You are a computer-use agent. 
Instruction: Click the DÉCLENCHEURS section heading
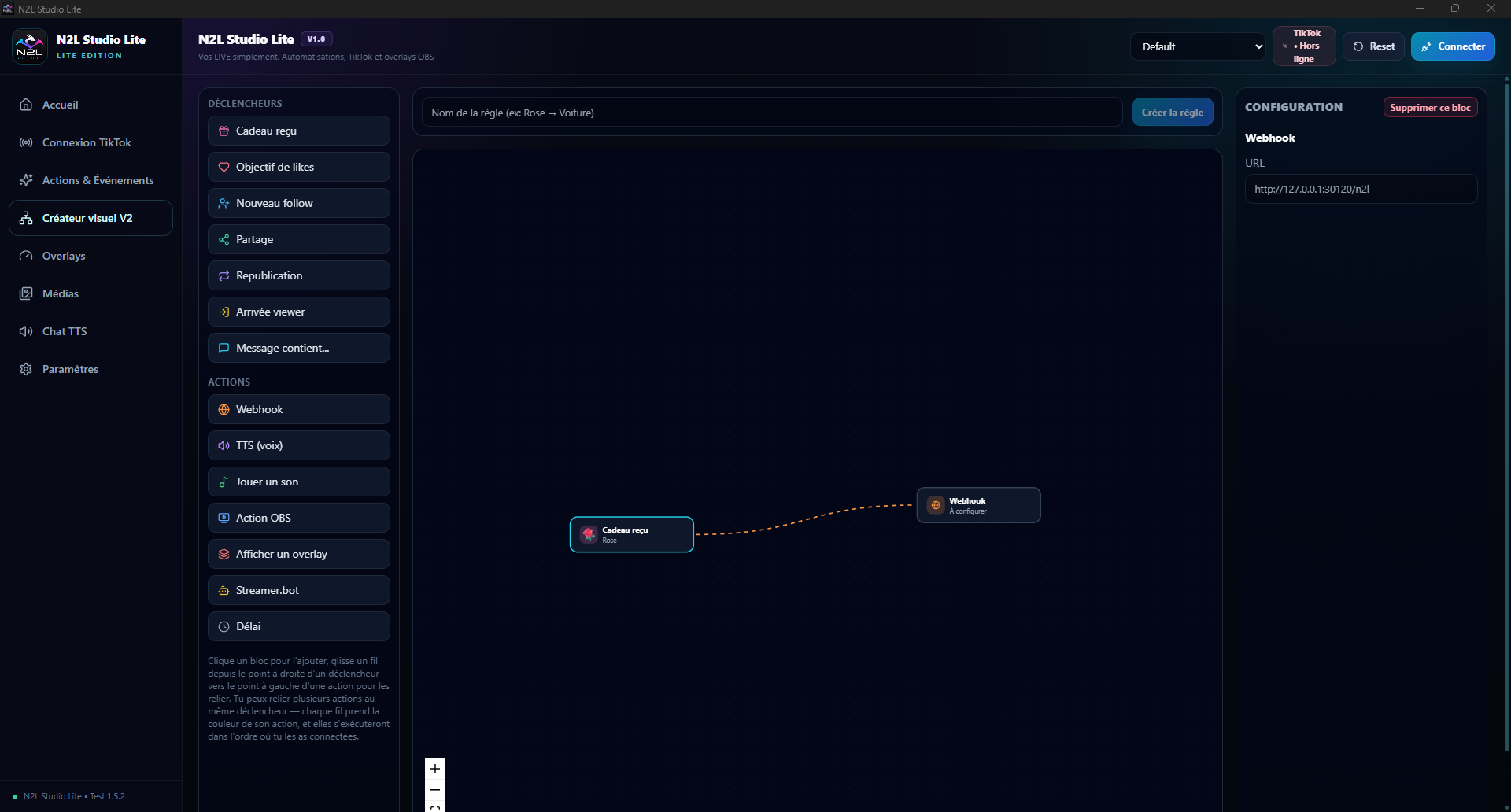click(245, 103)
